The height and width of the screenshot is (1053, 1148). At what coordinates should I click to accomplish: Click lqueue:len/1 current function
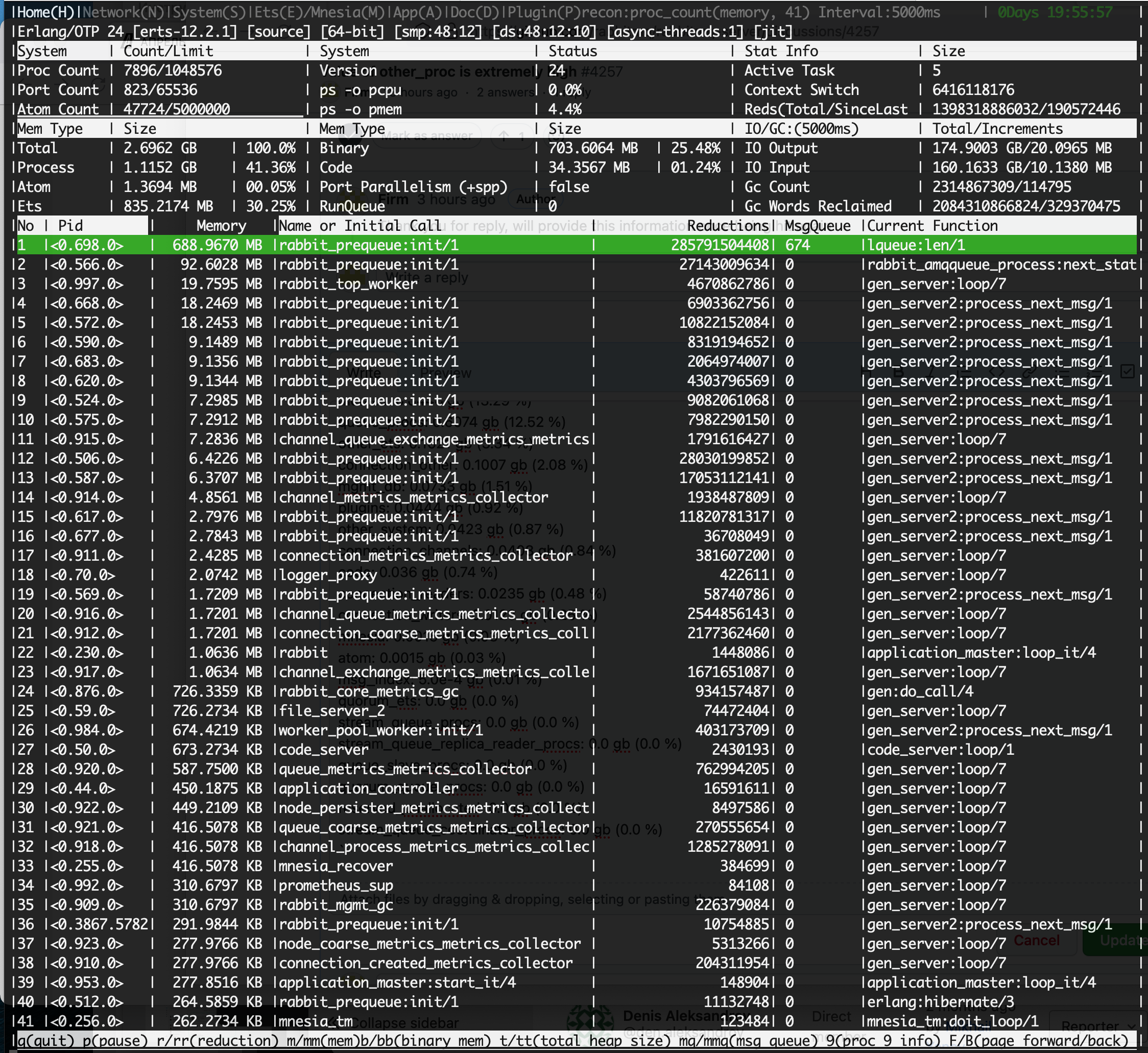[916, 245]
